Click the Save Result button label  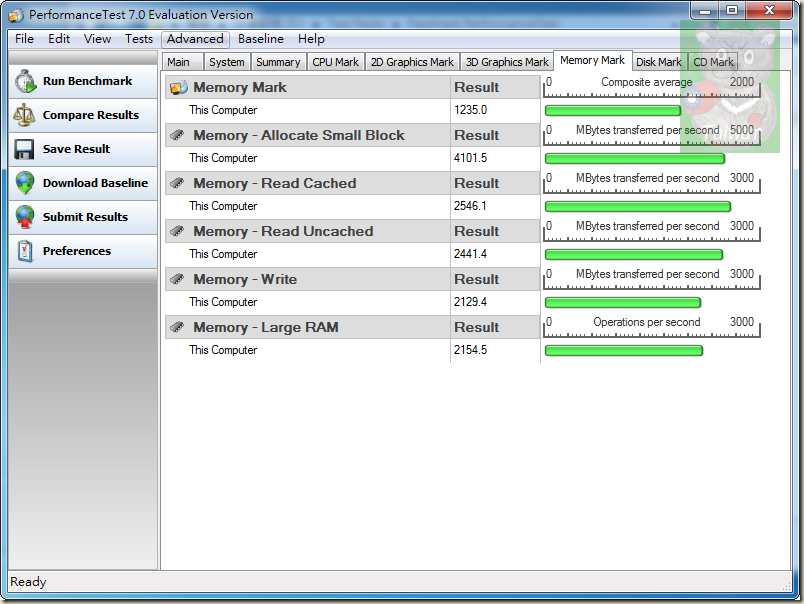tap(76, 149)
